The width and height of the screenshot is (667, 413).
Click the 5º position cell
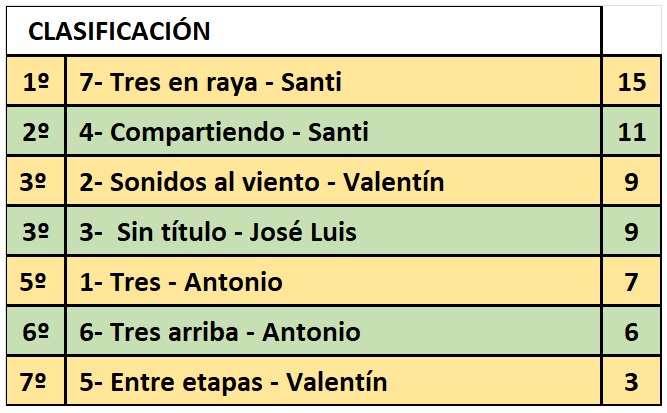(x=35, y=282)
